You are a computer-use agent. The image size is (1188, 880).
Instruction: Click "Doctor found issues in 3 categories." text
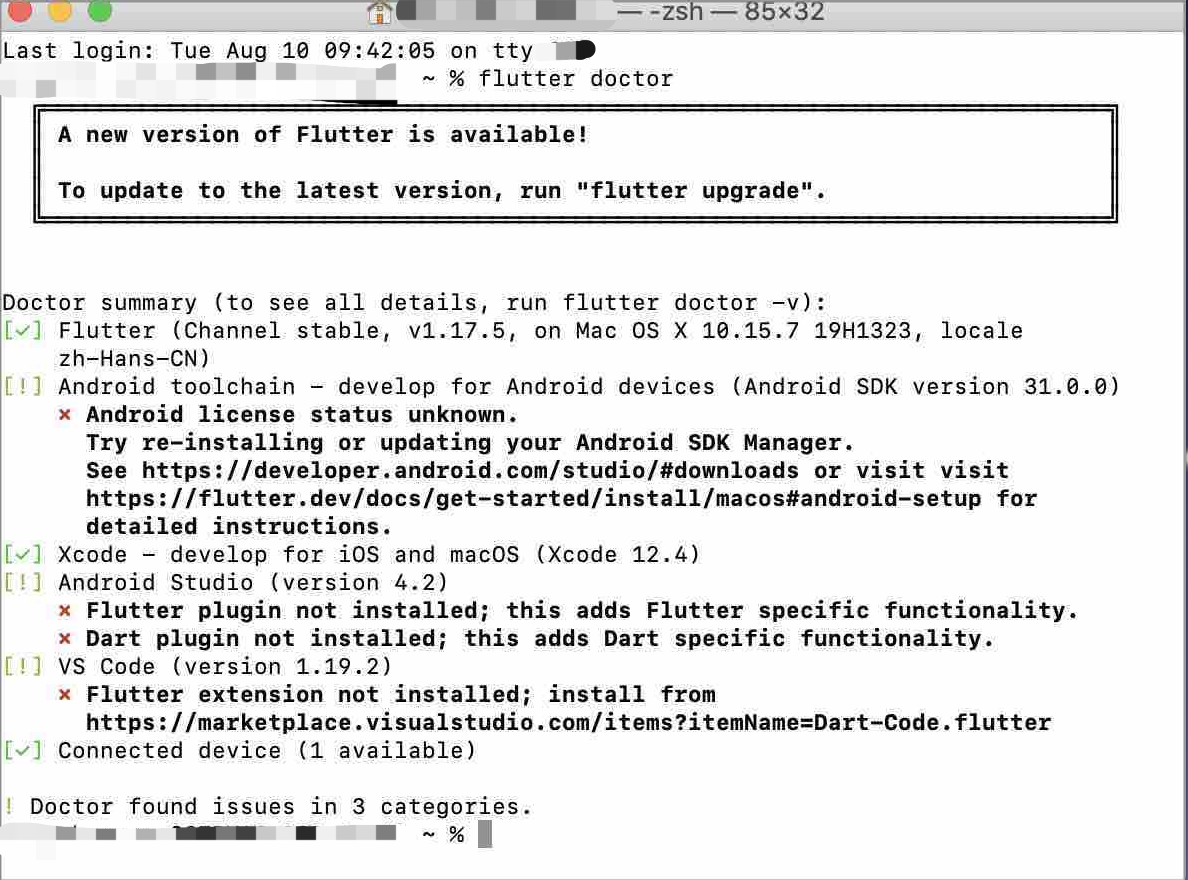[x=281, y=806]
